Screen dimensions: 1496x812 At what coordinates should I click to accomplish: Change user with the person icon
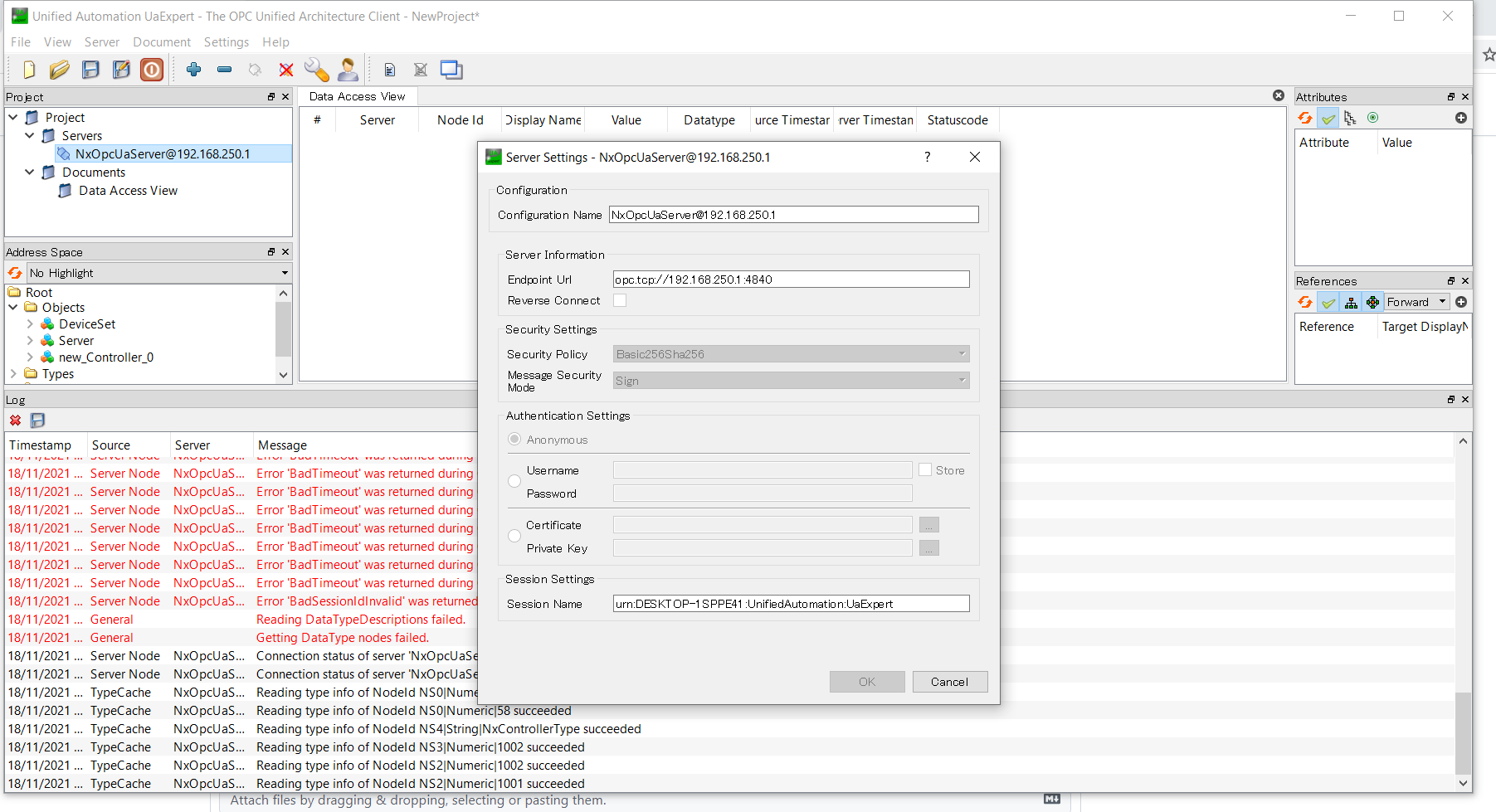tap(348, 70)
